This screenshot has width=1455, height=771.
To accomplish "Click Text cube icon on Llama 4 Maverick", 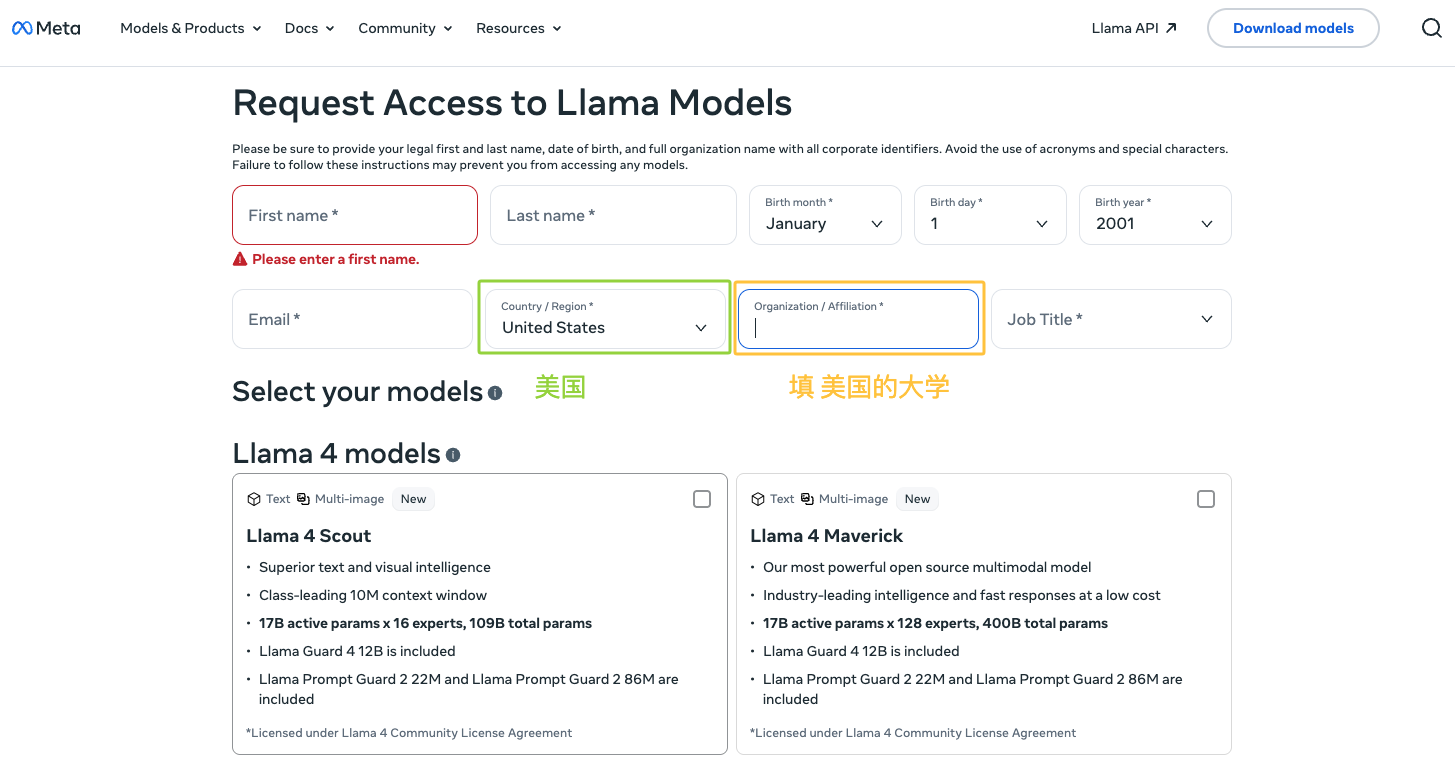I will (x=758, y=499).
